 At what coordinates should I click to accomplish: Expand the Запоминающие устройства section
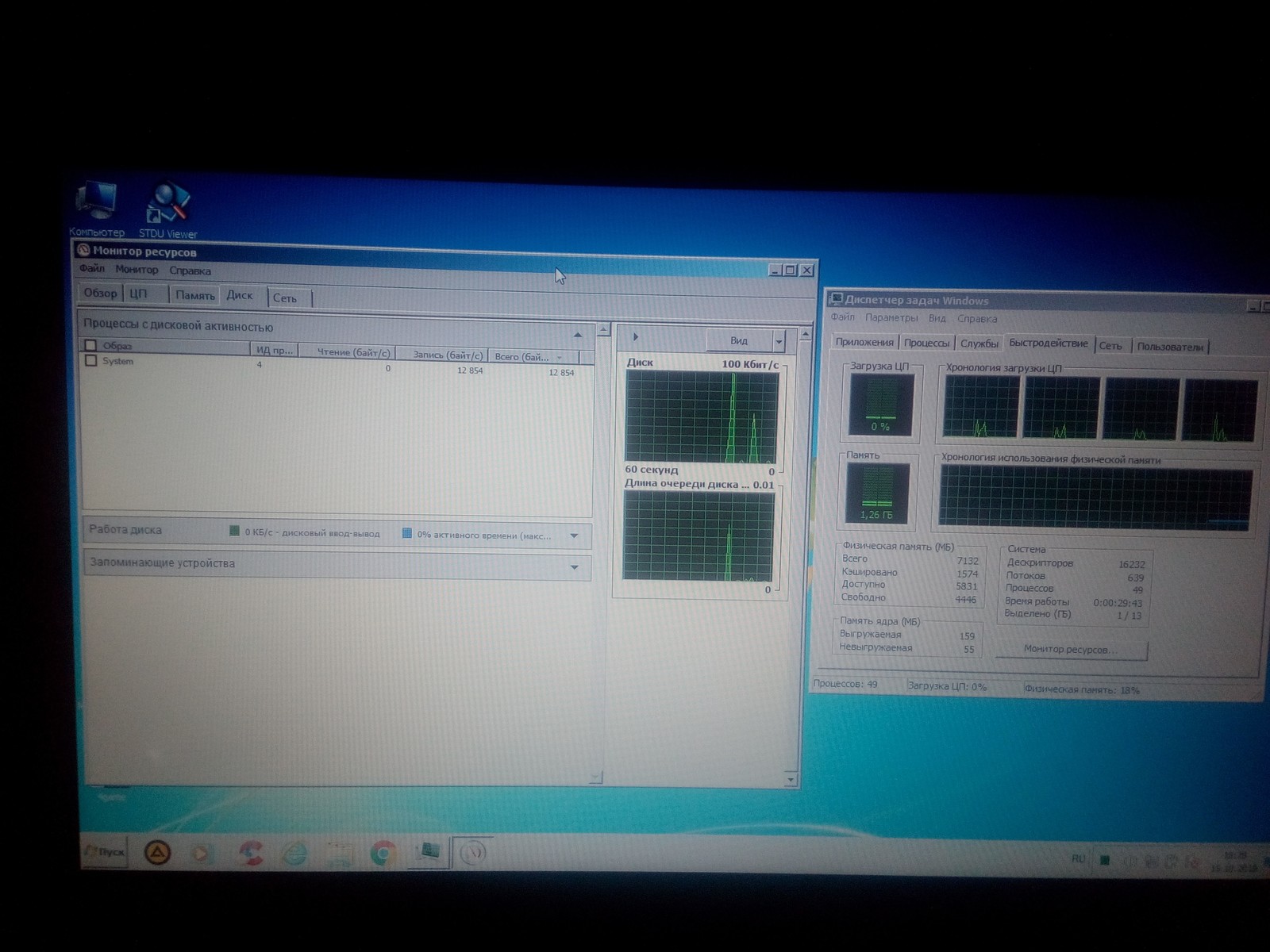574,568
